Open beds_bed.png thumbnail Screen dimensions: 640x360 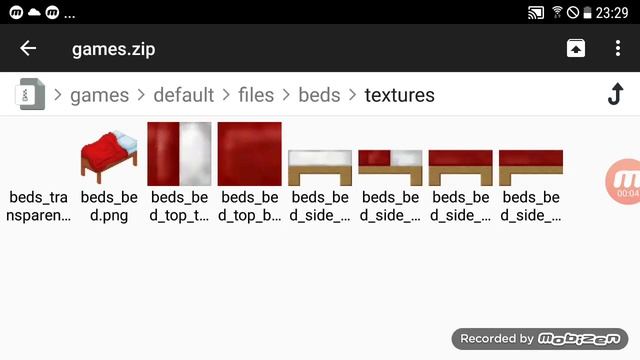click(x=109, y=157)
